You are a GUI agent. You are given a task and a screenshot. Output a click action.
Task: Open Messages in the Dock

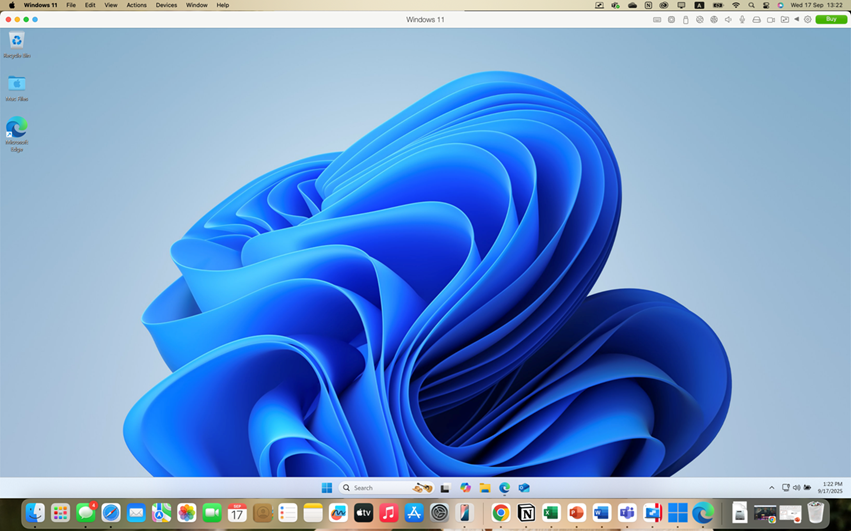pyautogui.click(x=85, y=512)
